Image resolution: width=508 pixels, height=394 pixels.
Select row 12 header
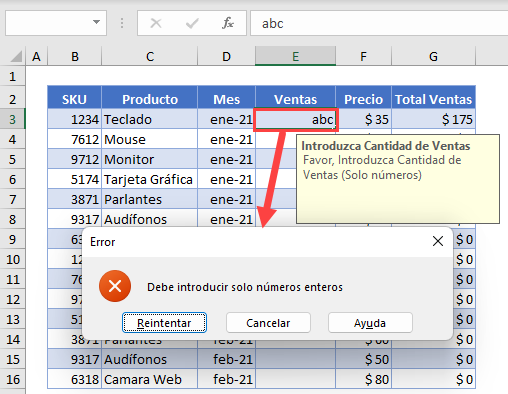tap(13, 299)
